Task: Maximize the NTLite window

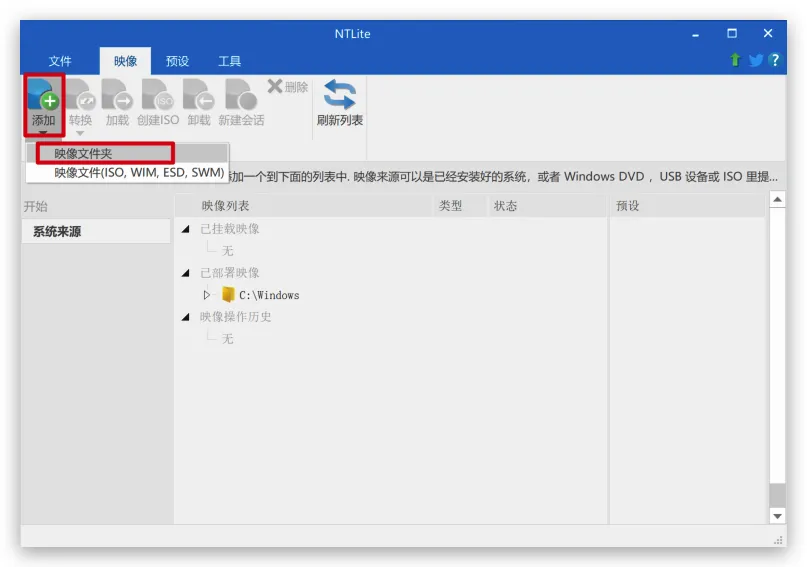Action: pos(732,33)
